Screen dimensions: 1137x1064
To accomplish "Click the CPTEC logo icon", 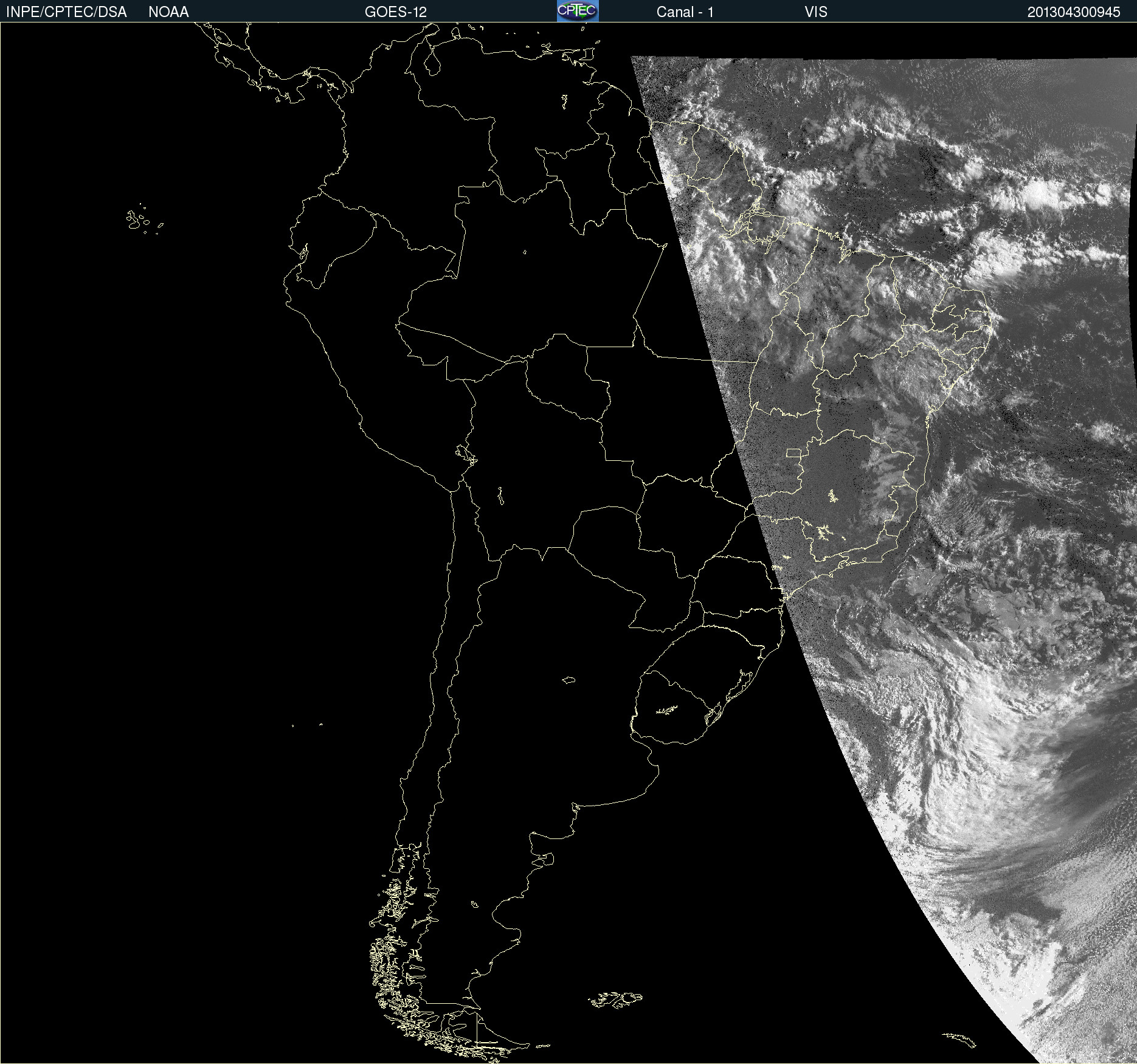I will pos(578,11).
